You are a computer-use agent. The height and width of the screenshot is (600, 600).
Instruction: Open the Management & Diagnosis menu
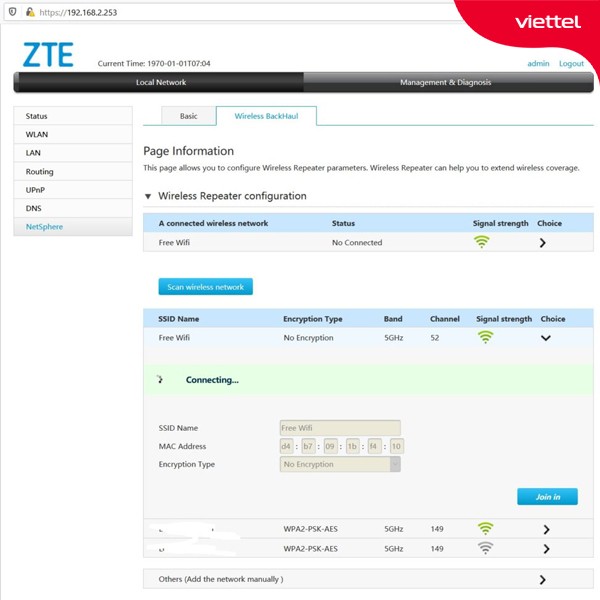click(445, 82)
